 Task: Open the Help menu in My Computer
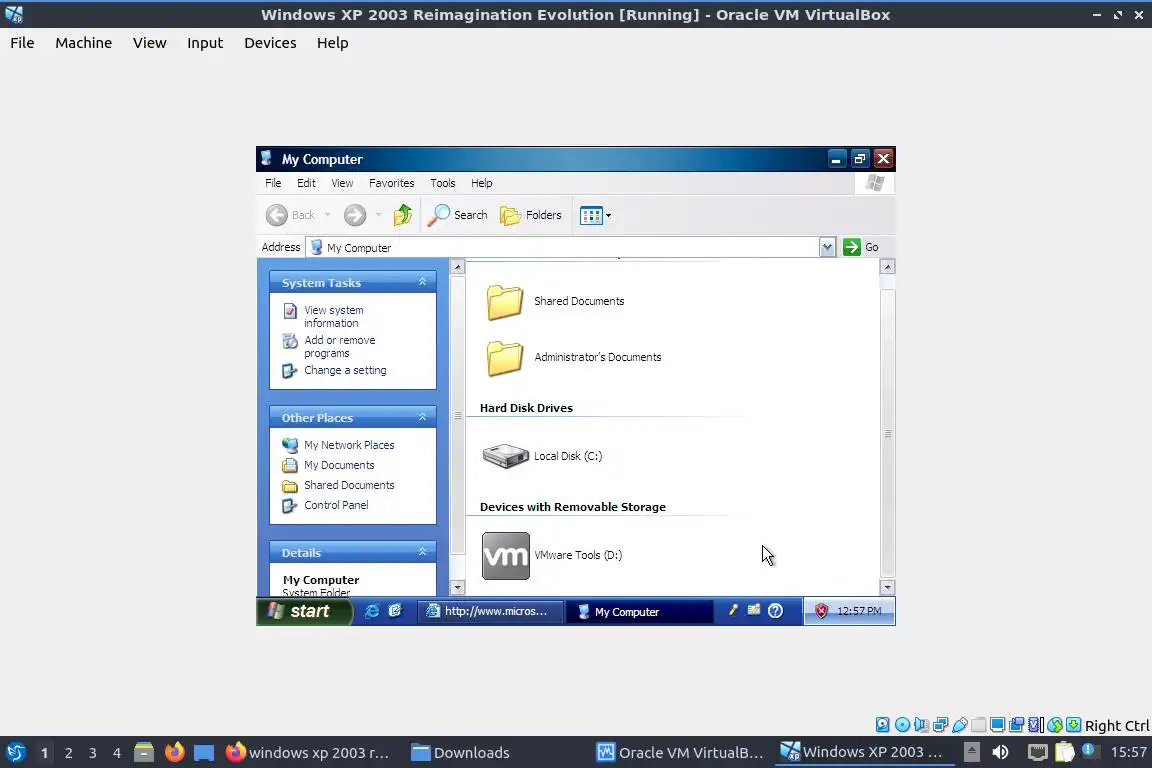click(x=482, y=183)
